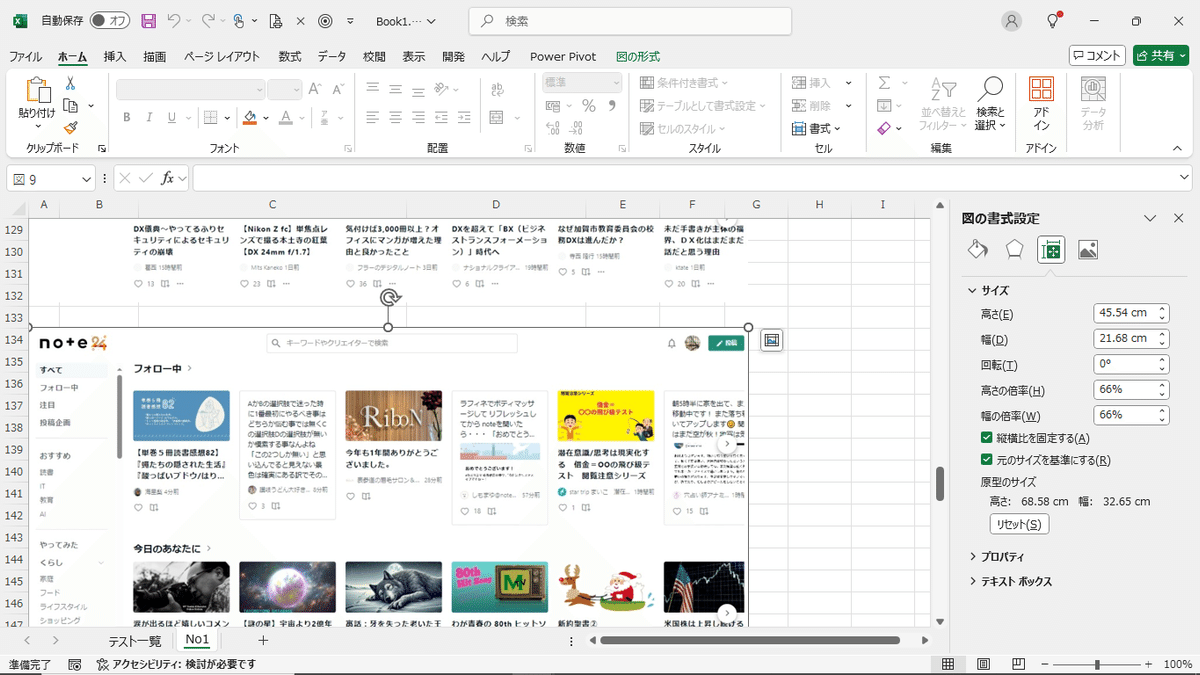The image size is (1200, 675).
Task: Click the zoom out minus button
Action: [x=1045, y=664]
